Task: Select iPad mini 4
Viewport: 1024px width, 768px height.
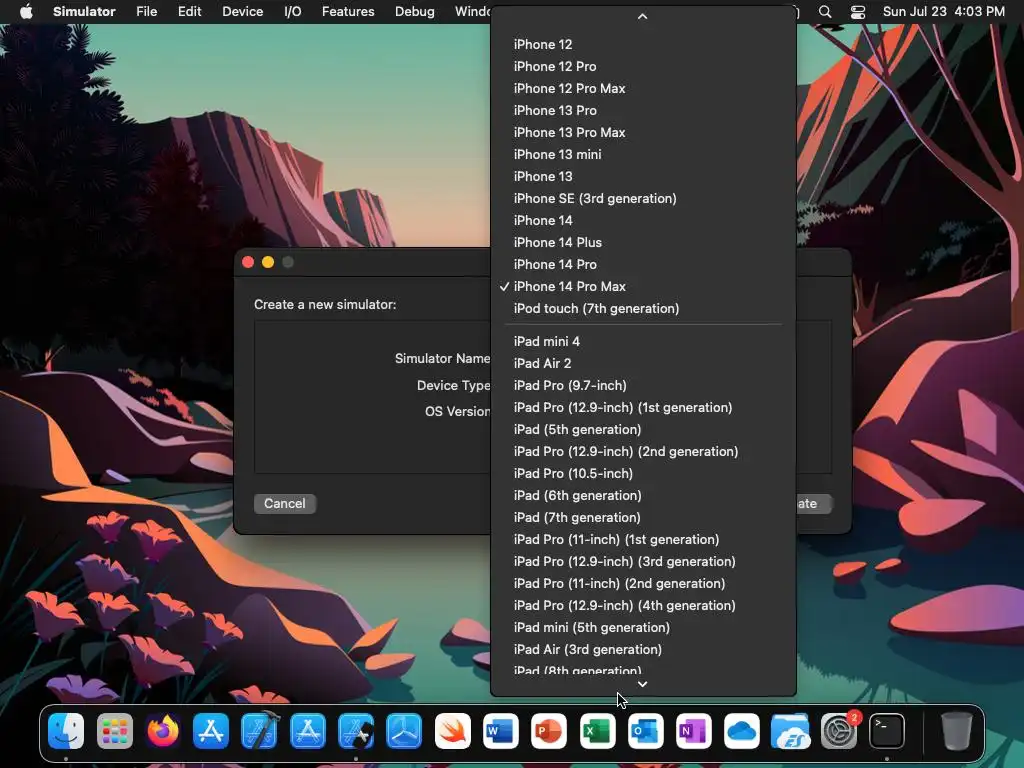Action: 643,342
